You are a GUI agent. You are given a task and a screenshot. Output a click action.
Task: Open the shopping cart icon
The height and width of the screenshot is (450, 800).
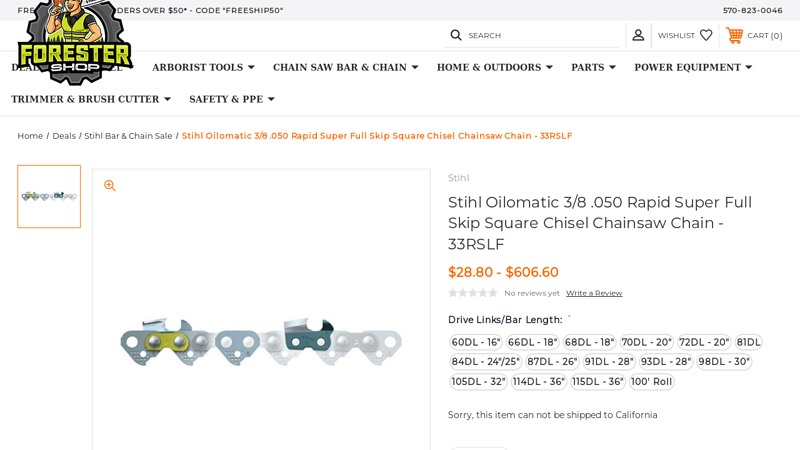pos(735,35)
